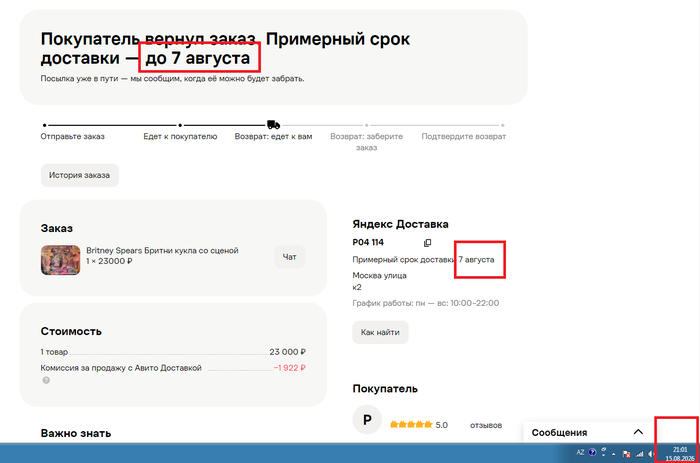
Task: Click the Как найти button
Action: (380, 332)
